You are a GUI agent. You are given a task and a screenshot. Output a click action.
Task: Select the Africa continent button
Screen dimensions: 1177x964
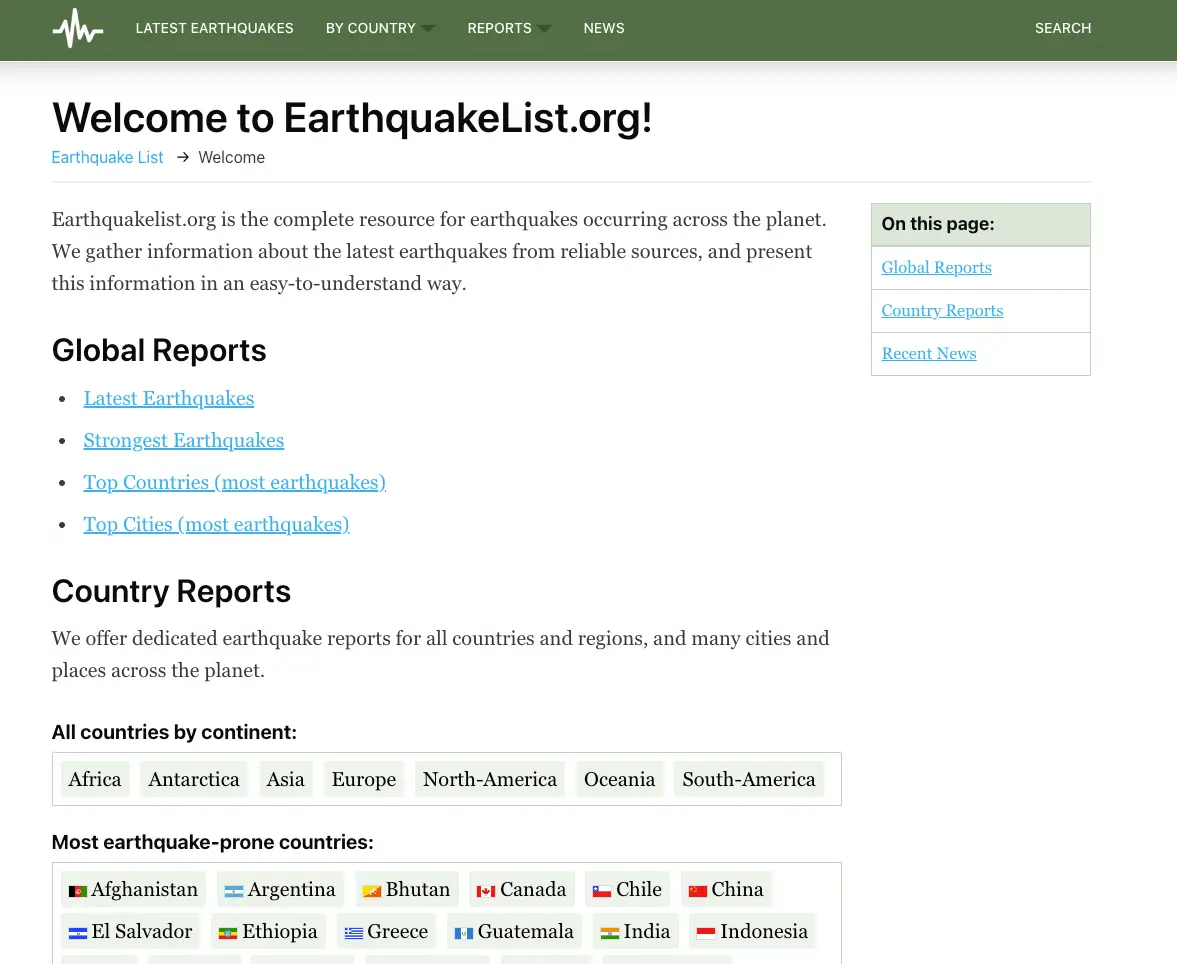click(95, 779)
